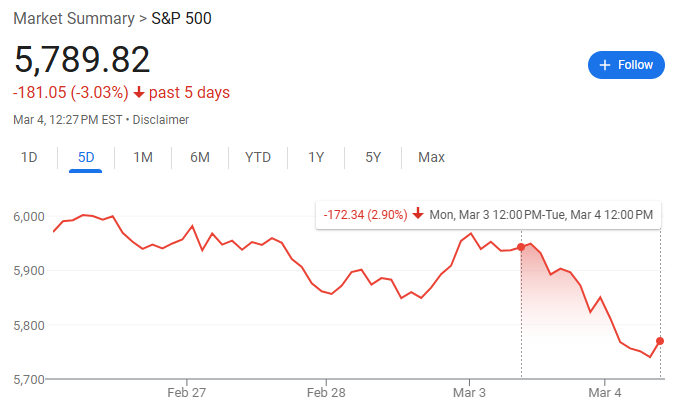Click the Market Summary breadcrumb

click(x=72, y=18)
